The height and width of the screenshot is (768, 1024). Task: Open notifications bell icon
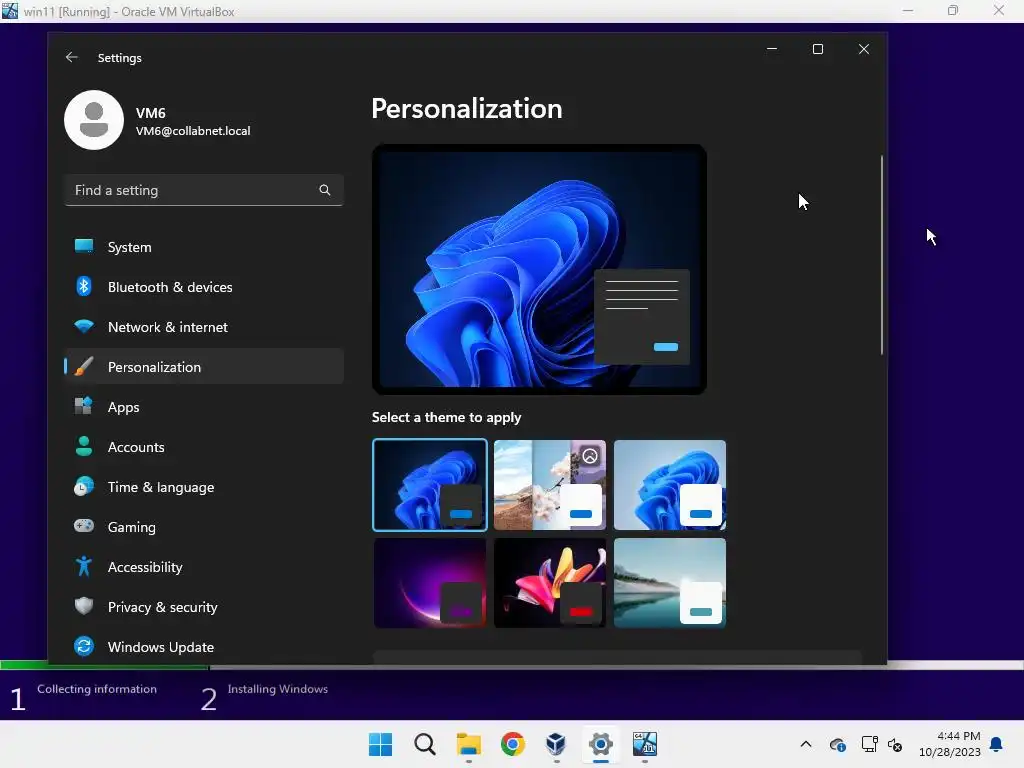[997, 744]
